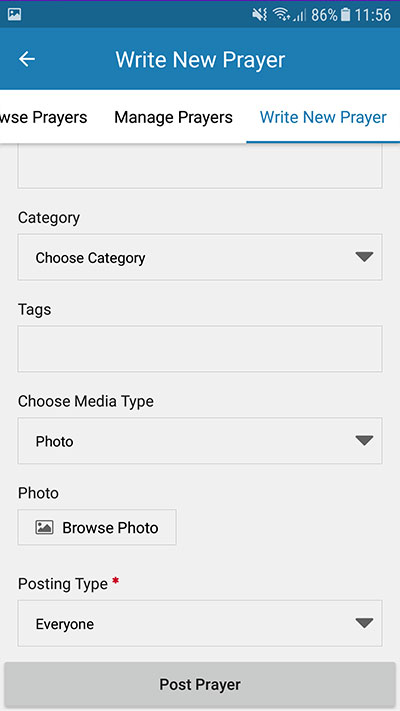
Task: Tap the Wi-Fi status icon
Action: (x=281, y=15)
